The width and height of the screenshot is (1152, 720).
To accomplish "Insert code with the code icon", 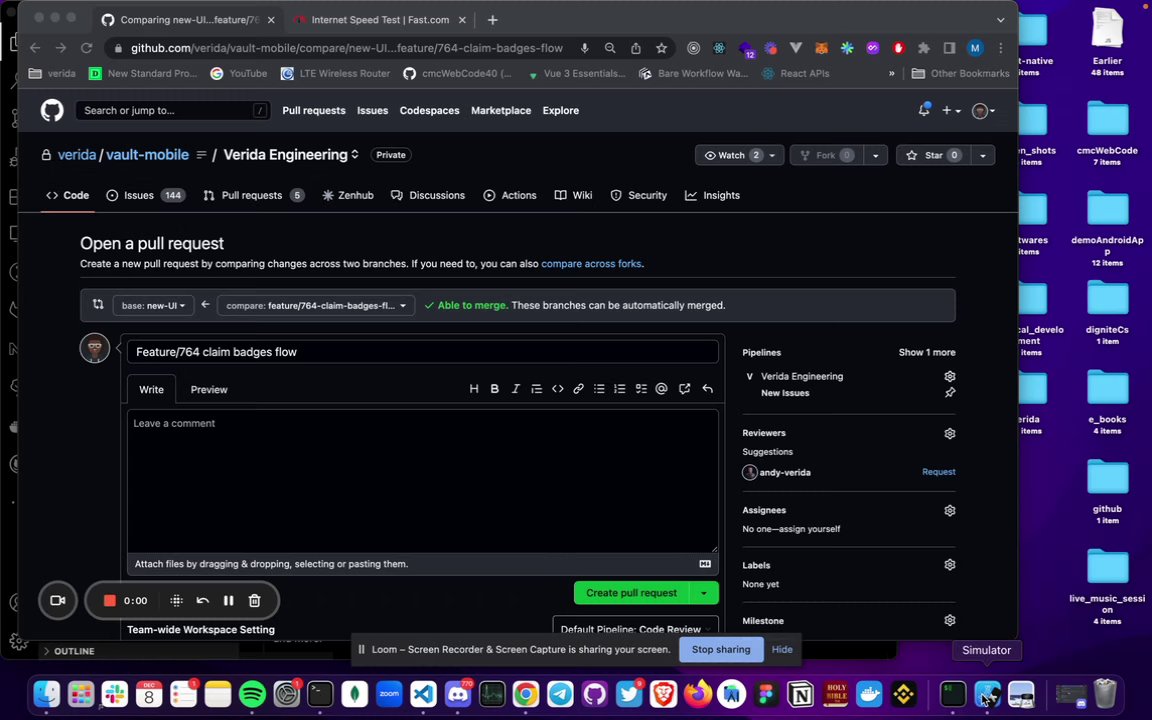I will 558,389.
